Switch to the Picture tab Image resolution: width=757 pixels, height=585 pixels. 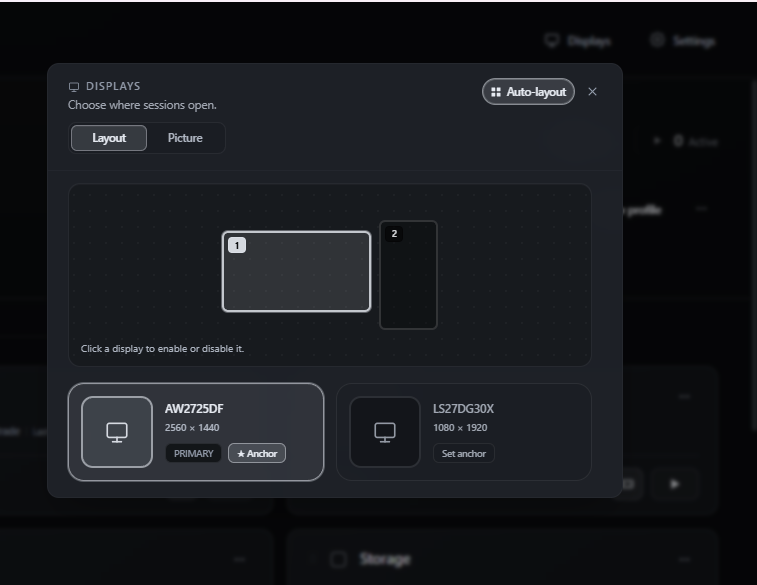(x=185, y=138)
